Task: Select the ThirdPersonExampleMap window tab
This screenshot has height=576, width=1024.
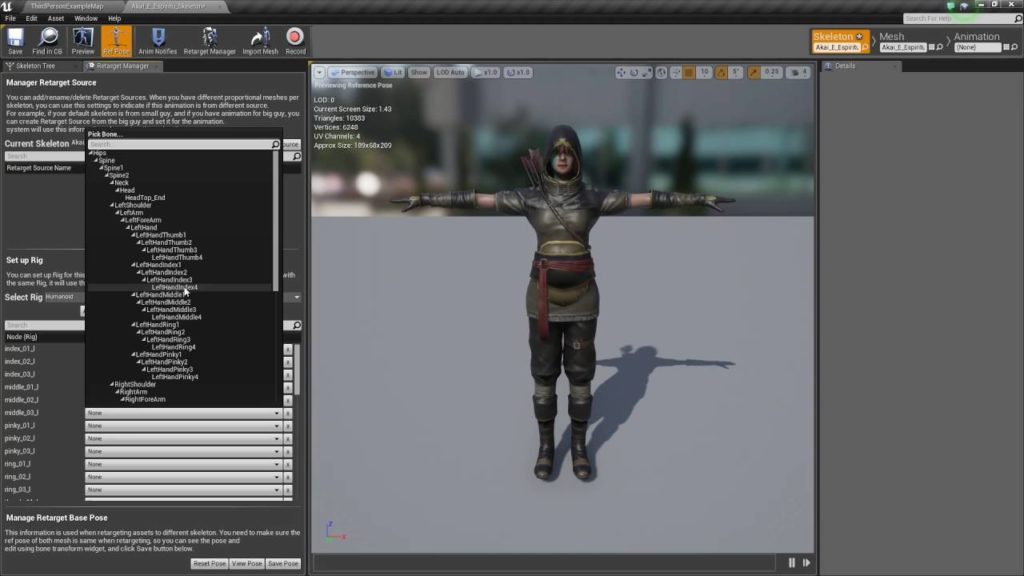Action: (x=67, y=6)
